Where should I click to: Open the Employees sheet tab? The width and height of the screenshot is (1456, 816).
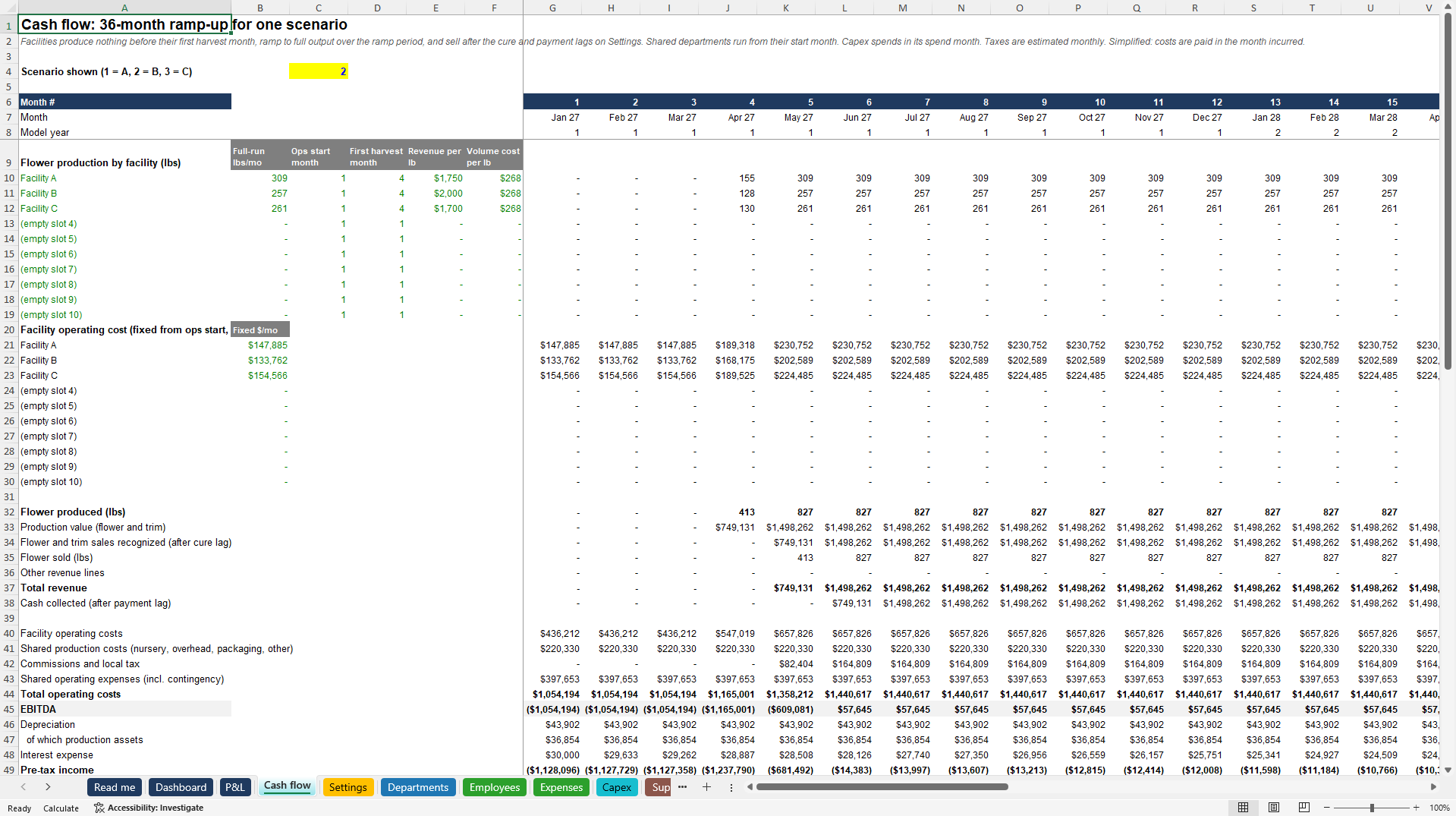[x=495, y=787]
